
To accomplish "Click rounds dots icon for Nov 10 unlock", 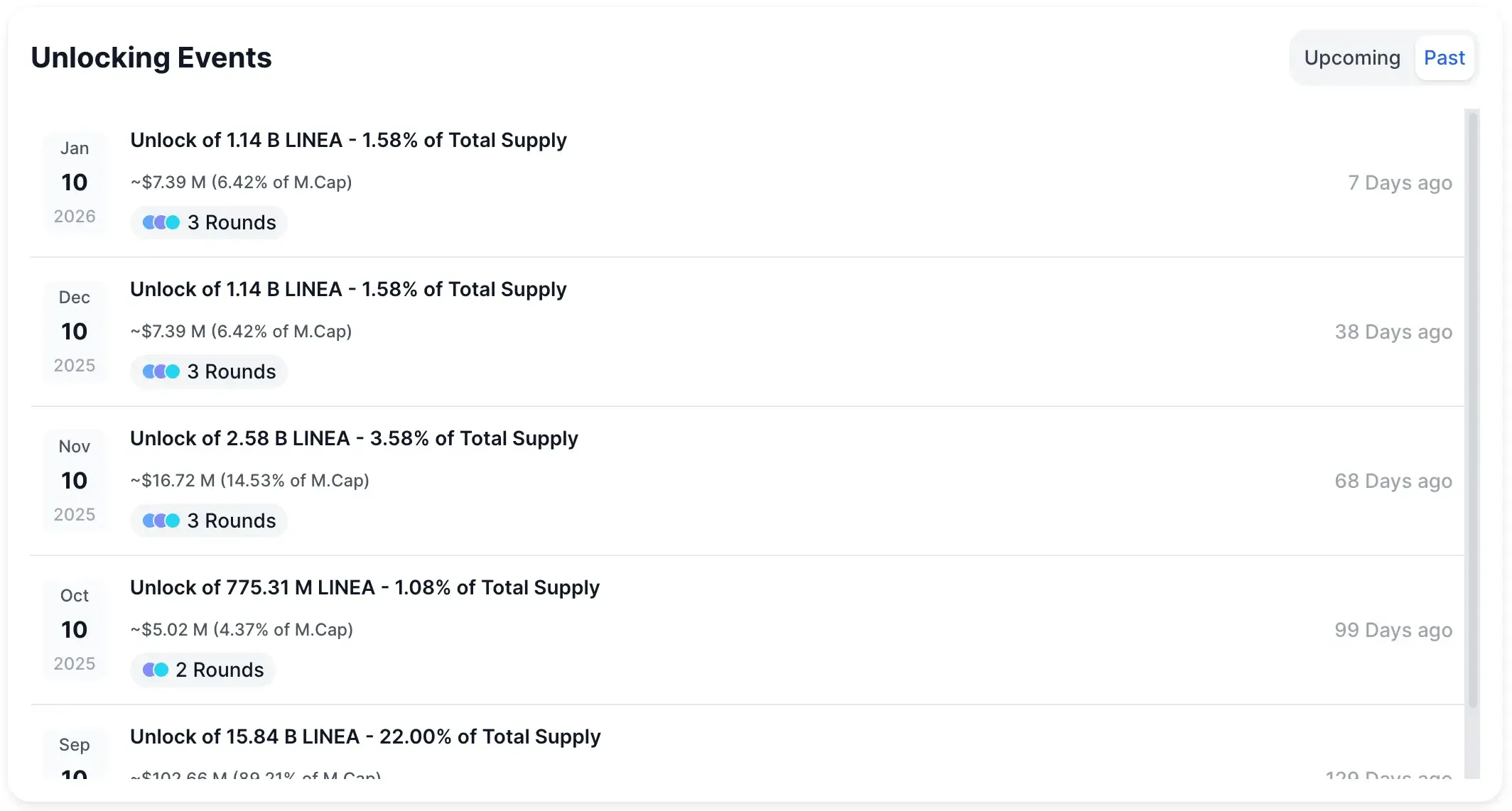I will pos(161,521).
